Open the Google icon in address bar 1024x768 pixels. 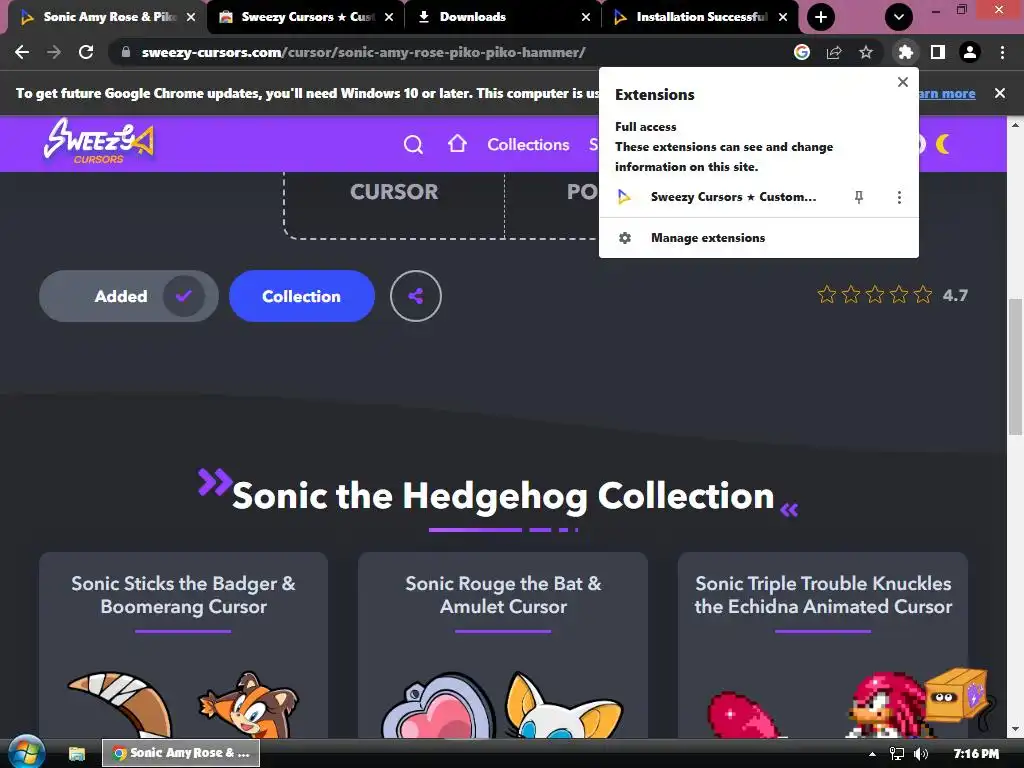tap(802, 52)
